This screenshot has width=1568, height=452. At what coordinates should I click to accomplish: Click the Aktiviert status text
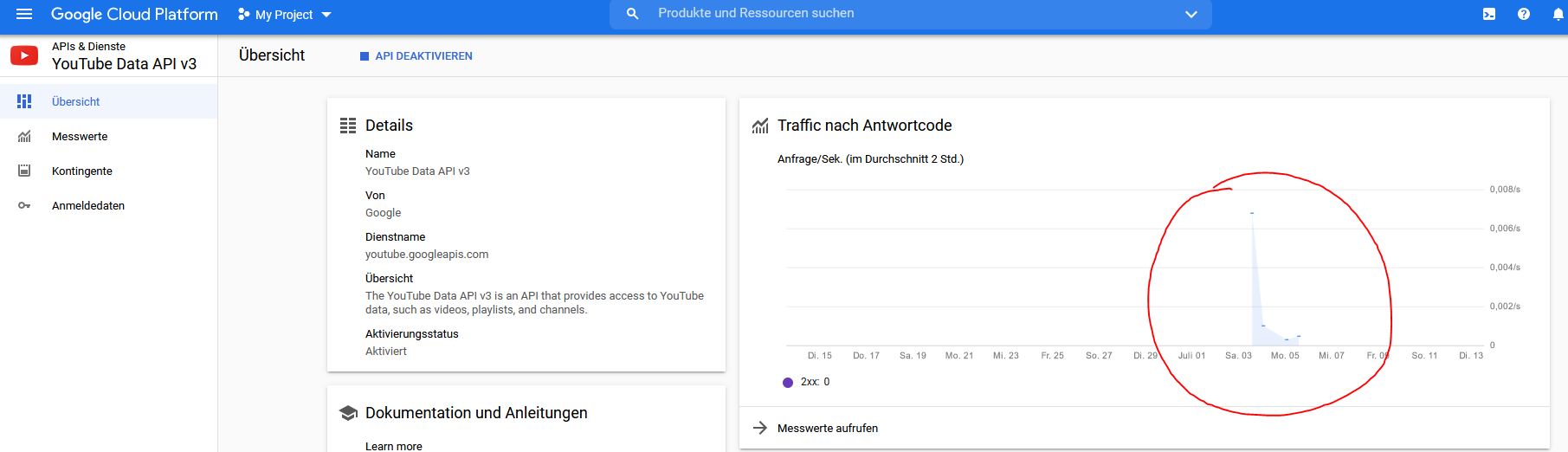pyautogui.click(x=386, y=352)
